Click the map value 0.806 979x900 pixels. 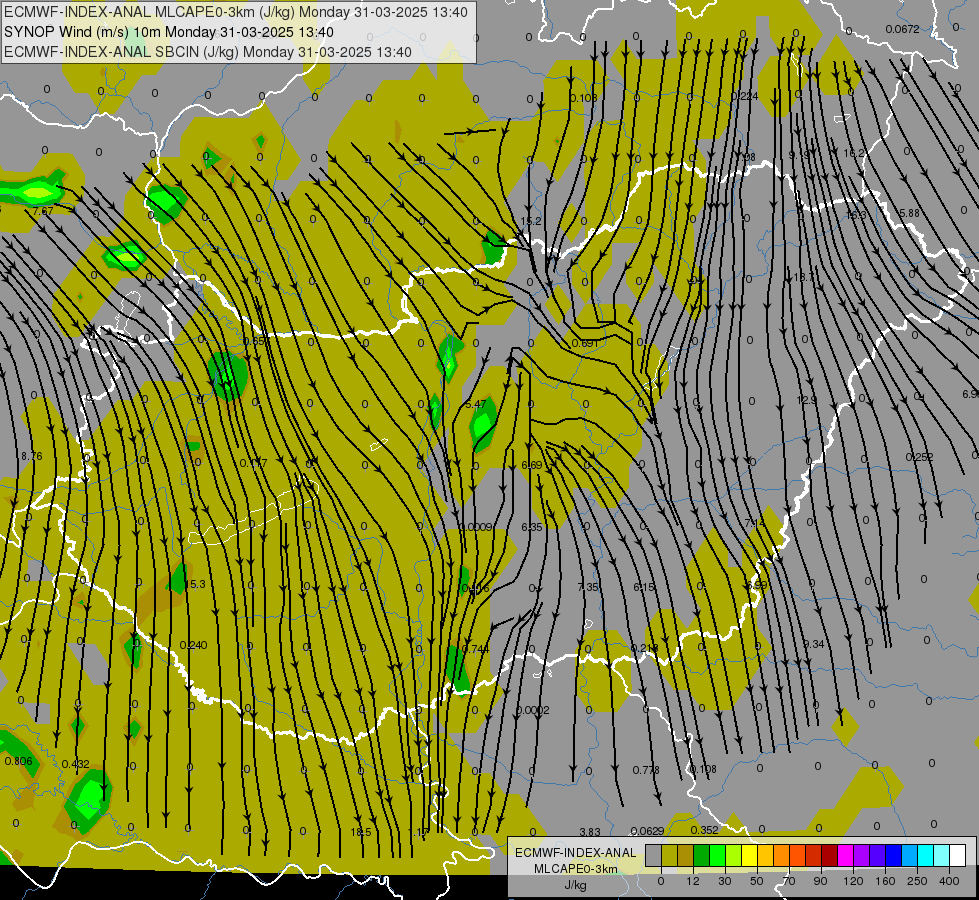click(x=18, y=761)
